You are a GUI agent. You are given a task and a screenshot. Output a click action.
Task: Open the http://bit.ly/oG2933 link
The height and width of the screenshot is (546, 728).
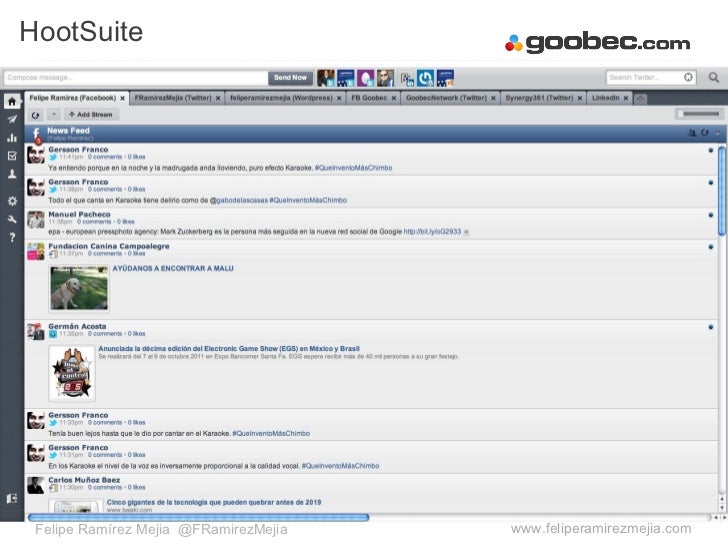click(432, 231)
